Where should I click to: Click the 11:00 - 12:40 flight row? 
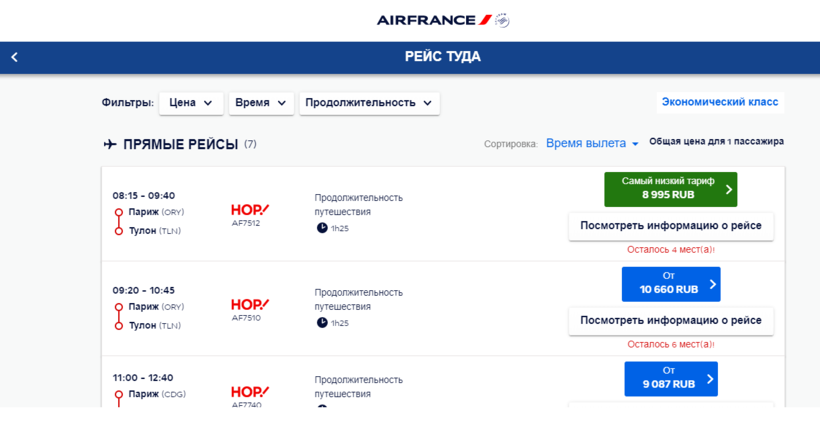143,378
